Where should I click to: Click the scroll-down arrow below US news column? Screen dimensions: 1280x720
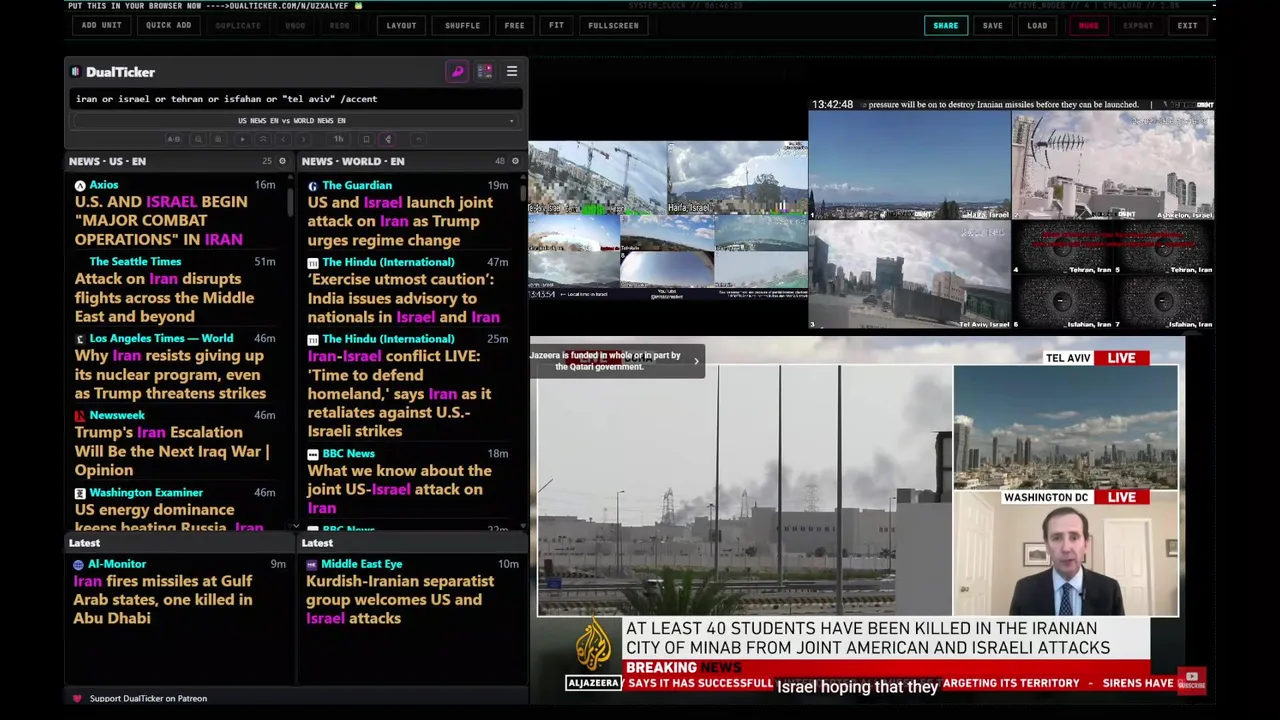295,527
